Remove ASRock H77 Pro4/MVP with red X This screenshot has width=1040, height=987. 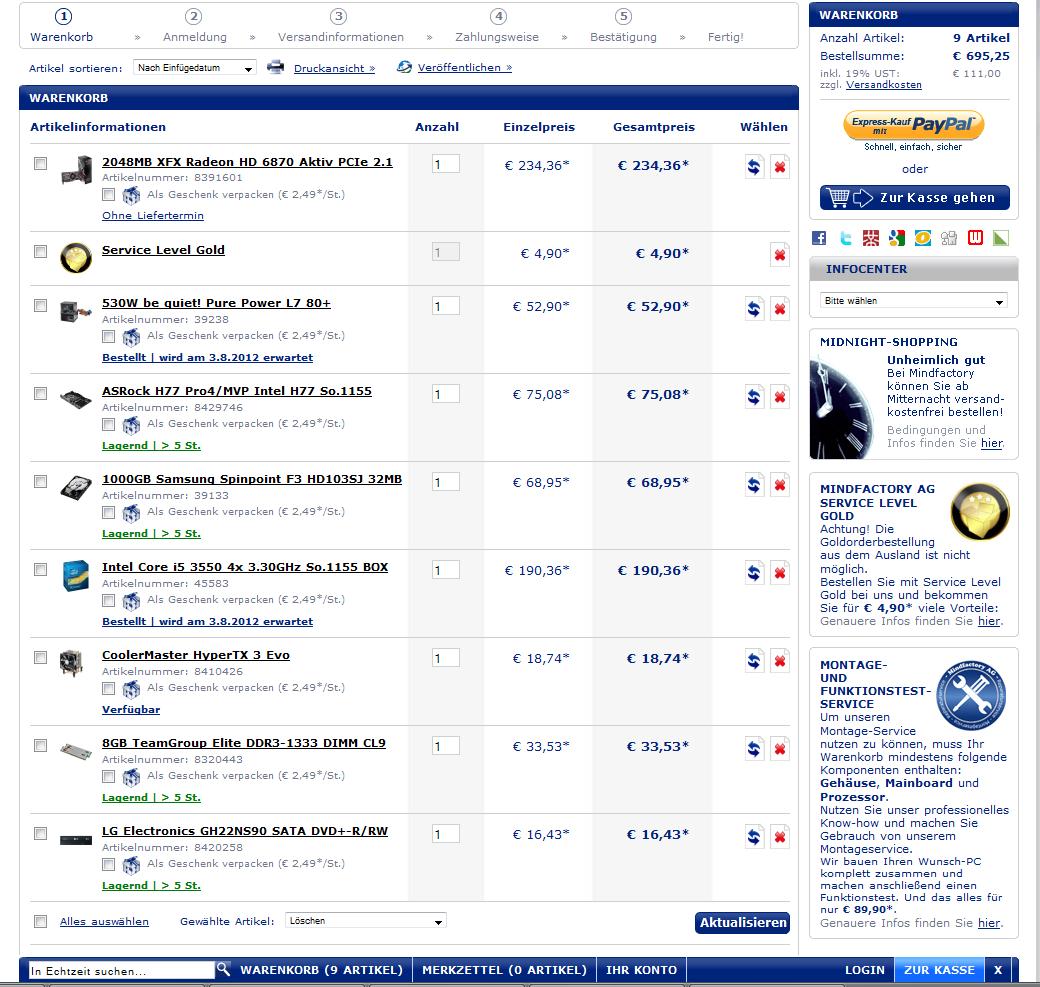pyautogui.click(x=780, y=397)
